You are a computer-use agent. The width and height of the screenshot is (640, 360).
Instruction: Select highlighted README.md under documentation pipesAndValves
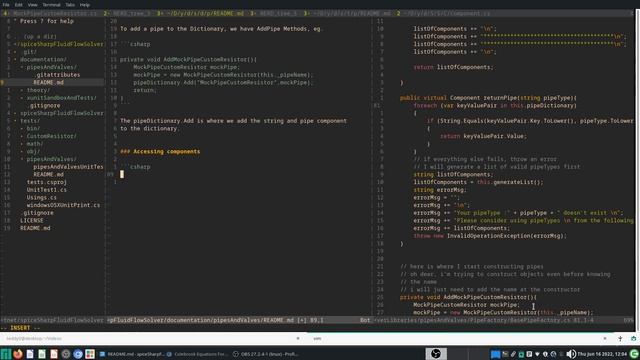coord(49,82)
